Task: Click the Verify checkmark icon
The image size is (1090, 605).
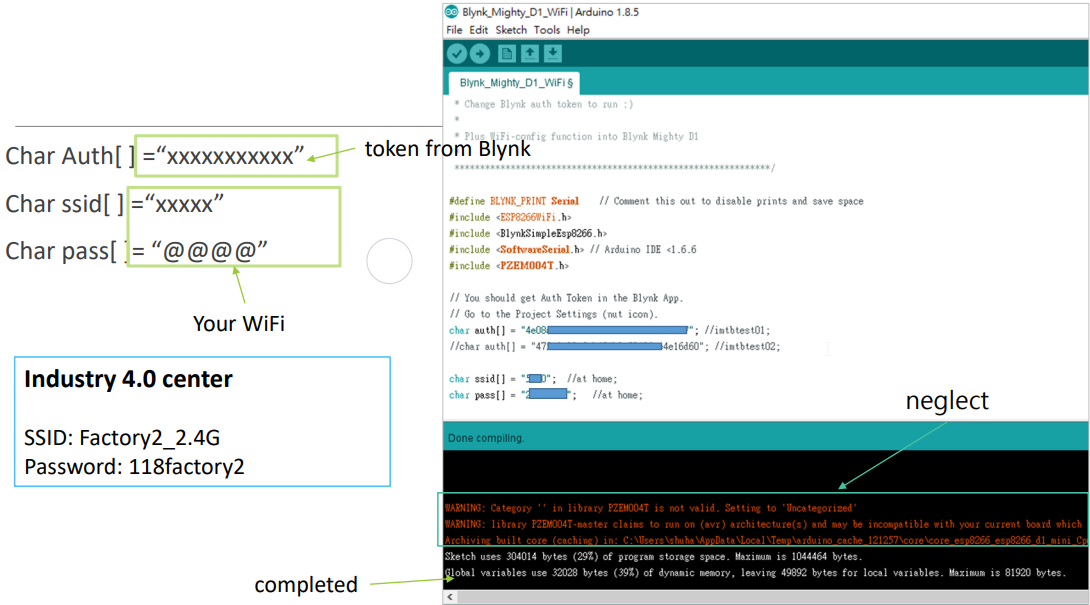Action: [457, 53]
